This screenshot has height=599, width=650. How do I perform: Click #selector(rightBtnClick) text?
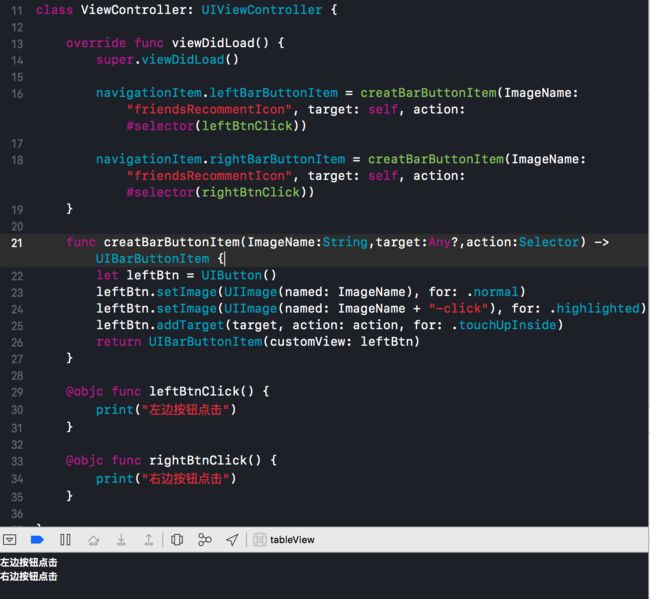tap(220, 192)
